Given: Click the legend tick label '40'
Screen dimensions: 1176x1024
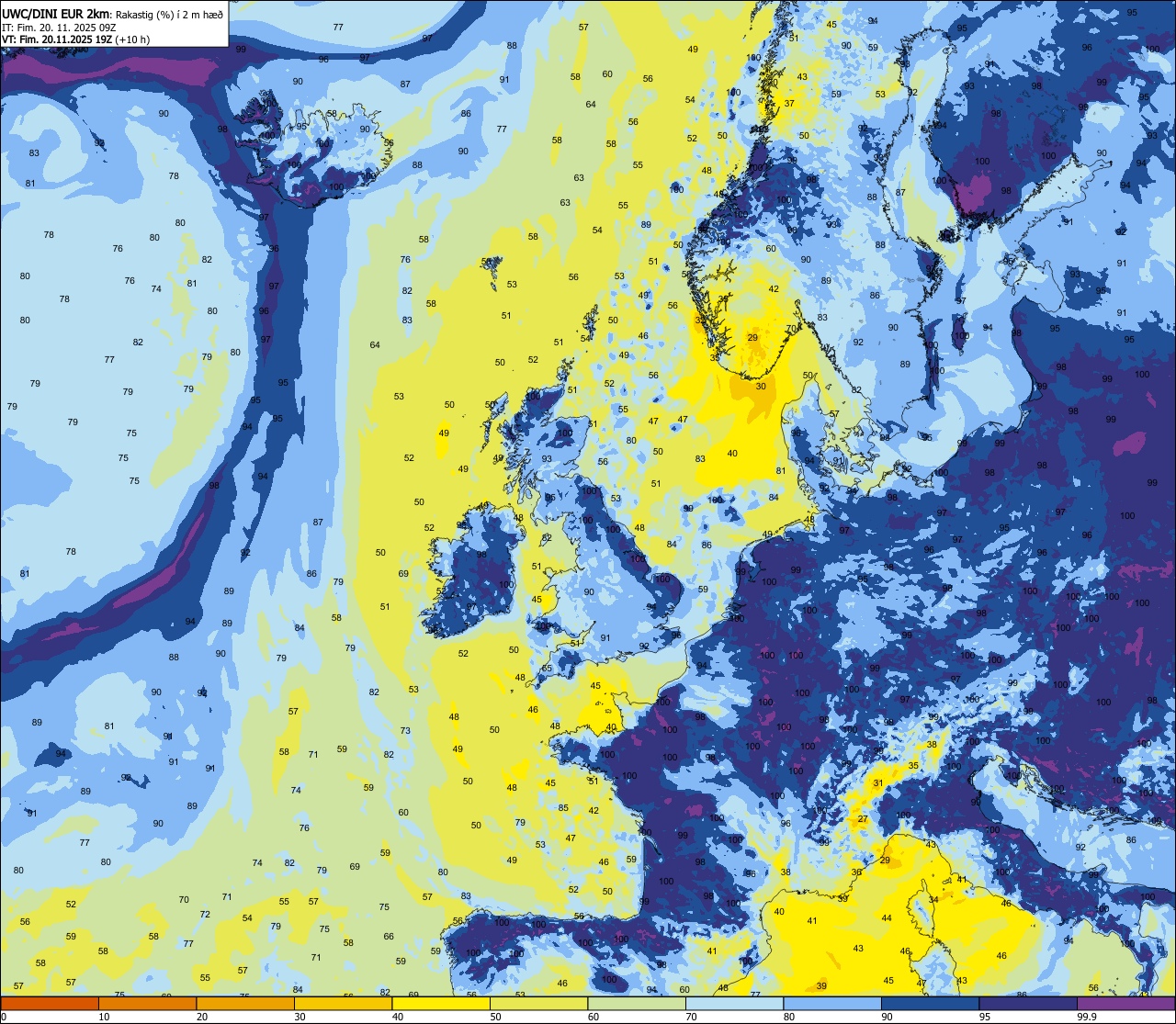Looking at the screenshot, I should (398, 1017).
